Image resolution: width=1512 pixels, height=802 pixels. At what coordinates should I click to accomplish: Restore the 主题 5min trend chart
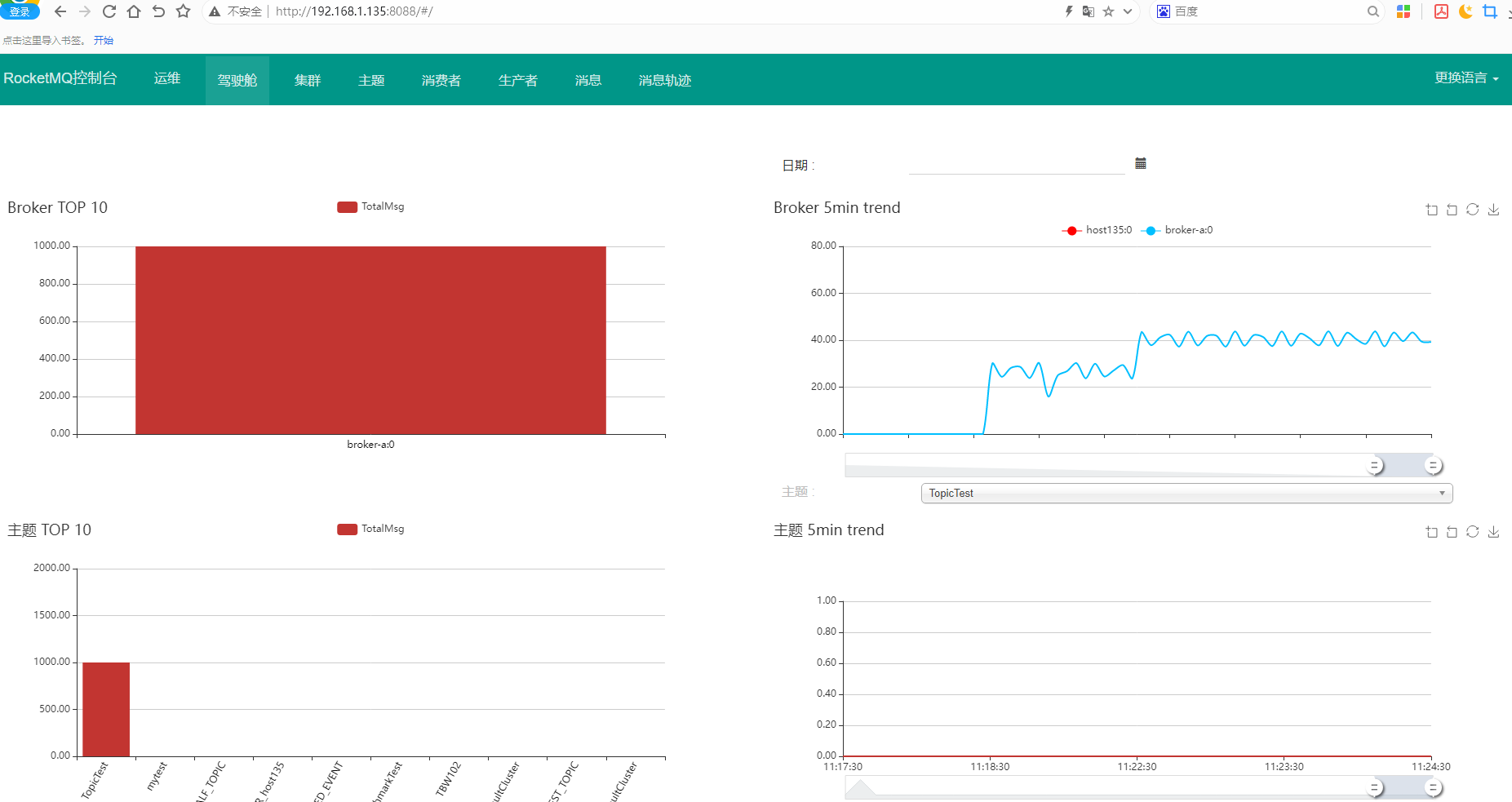1473,532
